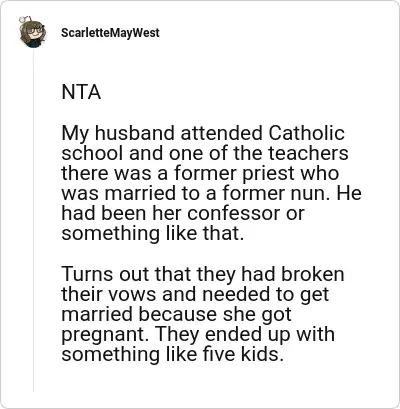400x409 pixels.
Task: Click the word school in the comment
Action: click(92, 153)
